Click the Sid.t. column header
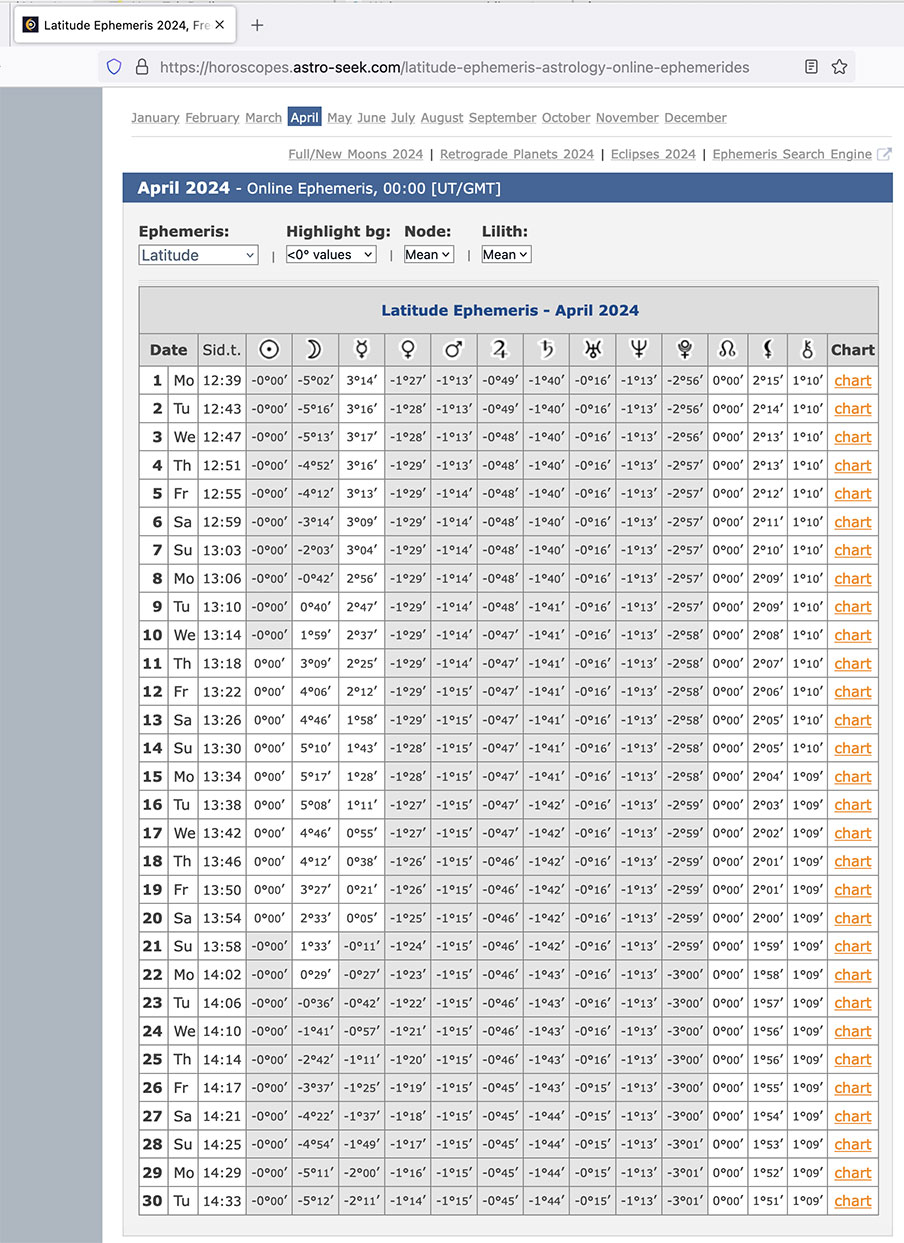Screen dimensions: 904x1243 [x=222, y=350]
